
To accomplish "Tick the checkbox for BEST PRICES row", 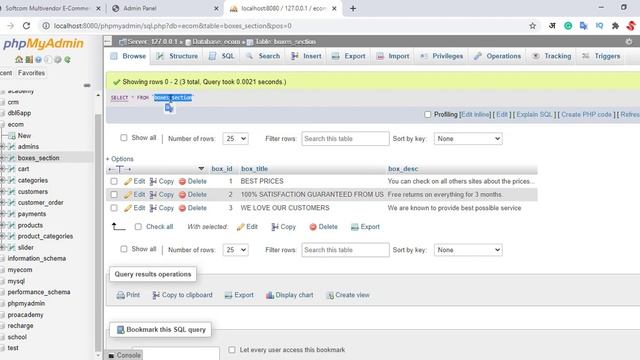I will coord(114,181).
